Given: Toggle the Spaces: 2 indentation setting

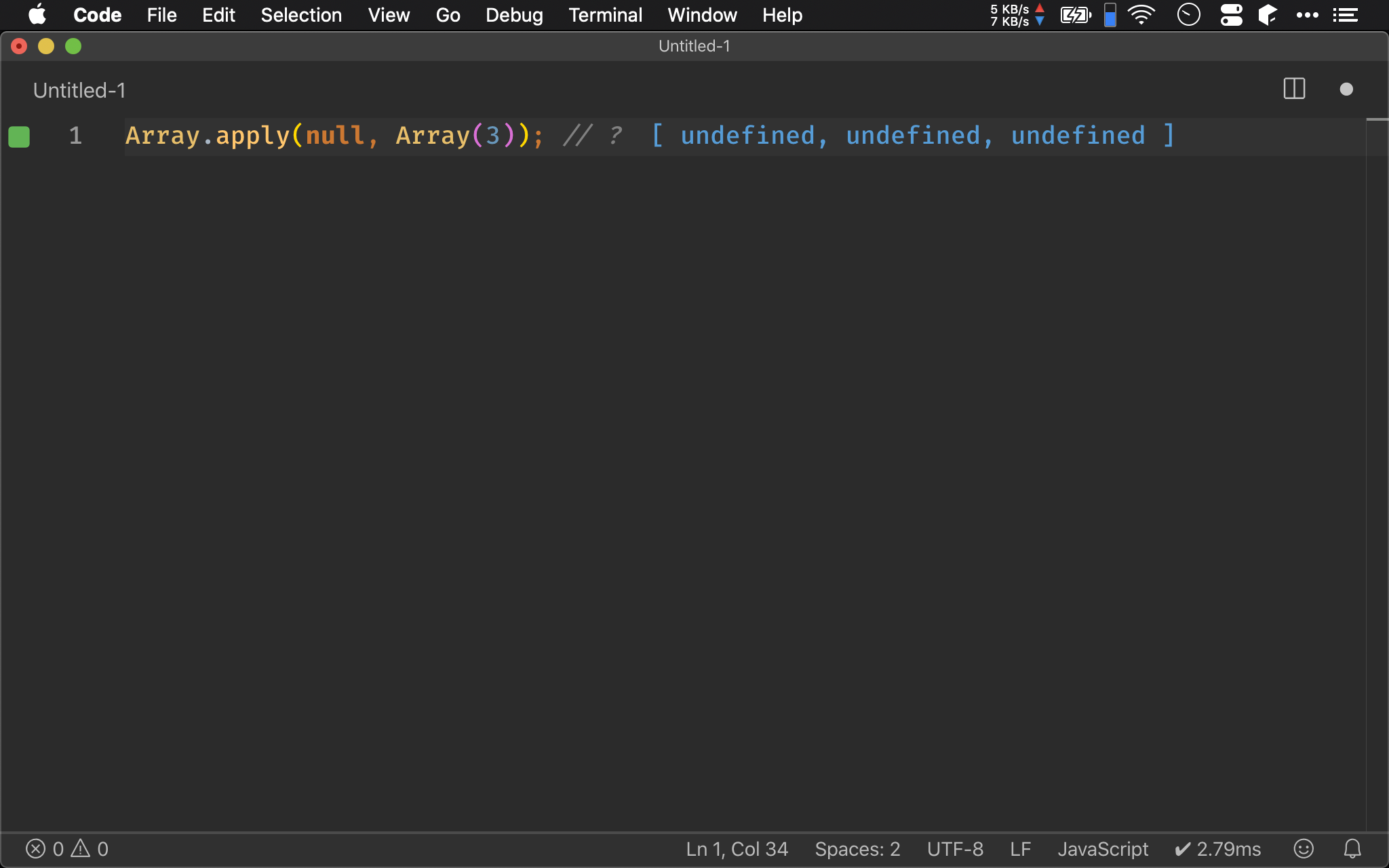Looking at the screenshot, I should click(857, 848).
